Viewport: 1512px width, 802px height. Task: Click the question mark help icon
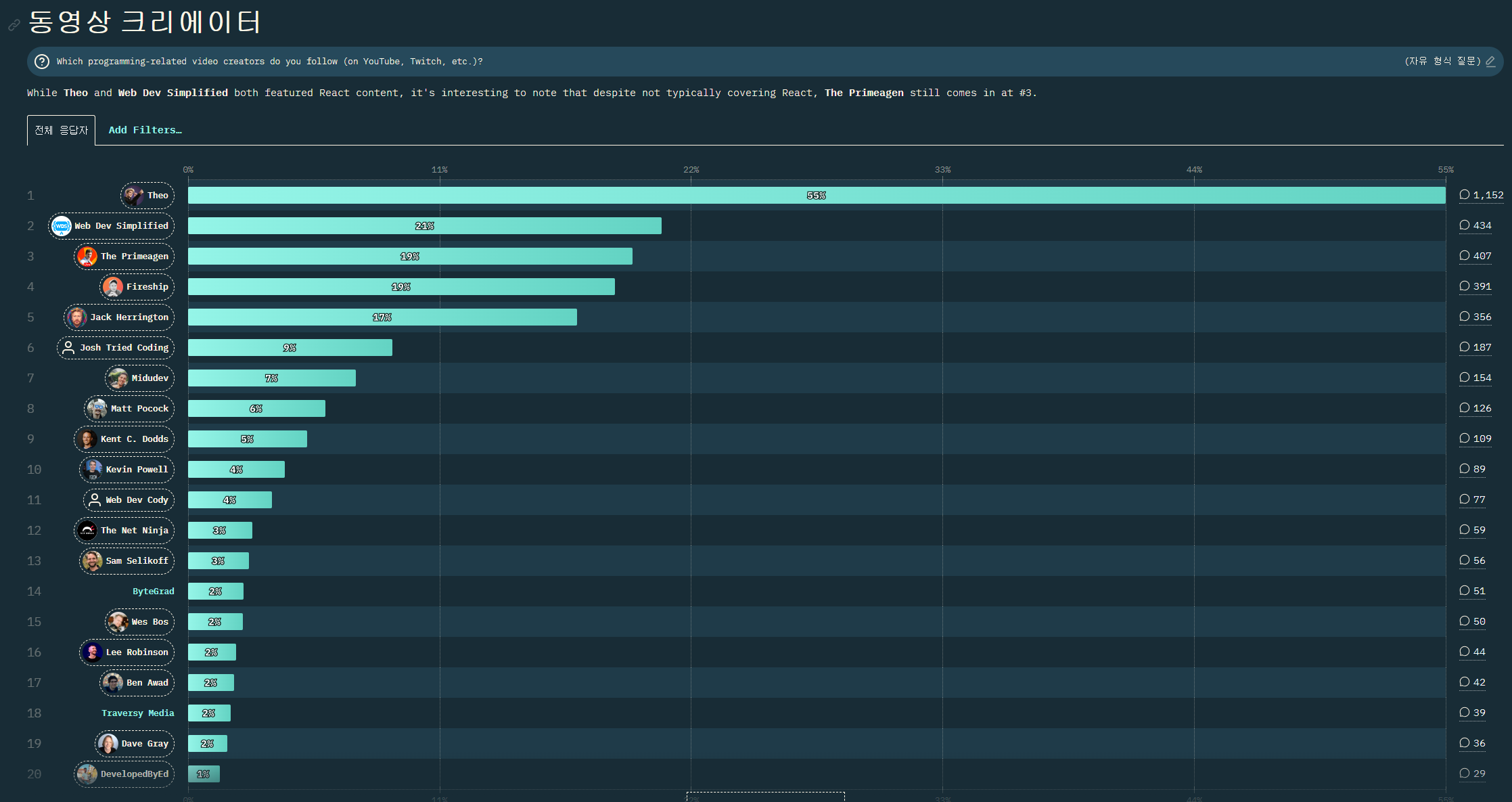click(x=42, y=62)
